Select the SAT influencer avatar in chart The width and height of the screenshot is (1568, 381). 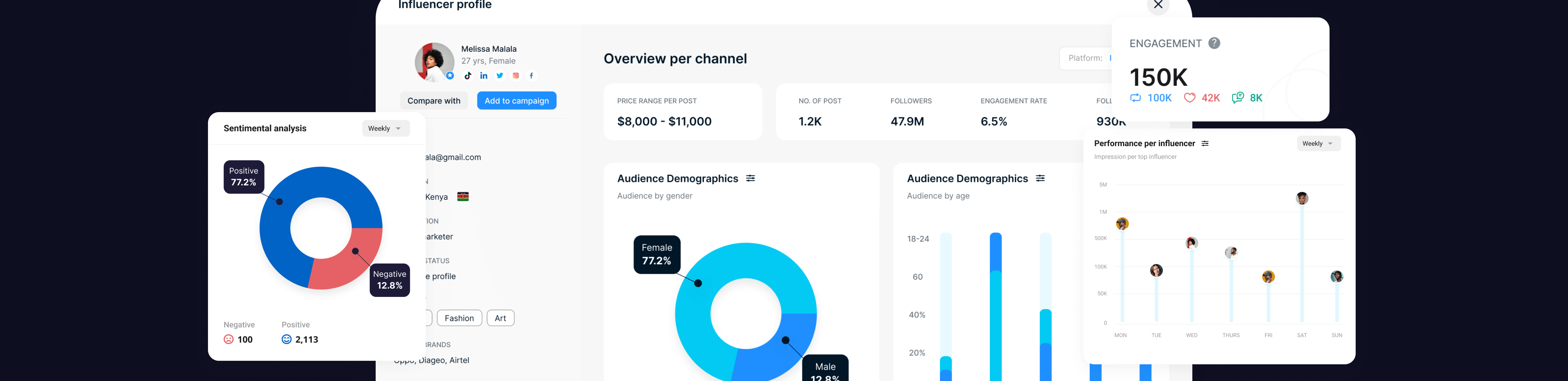1302,198
